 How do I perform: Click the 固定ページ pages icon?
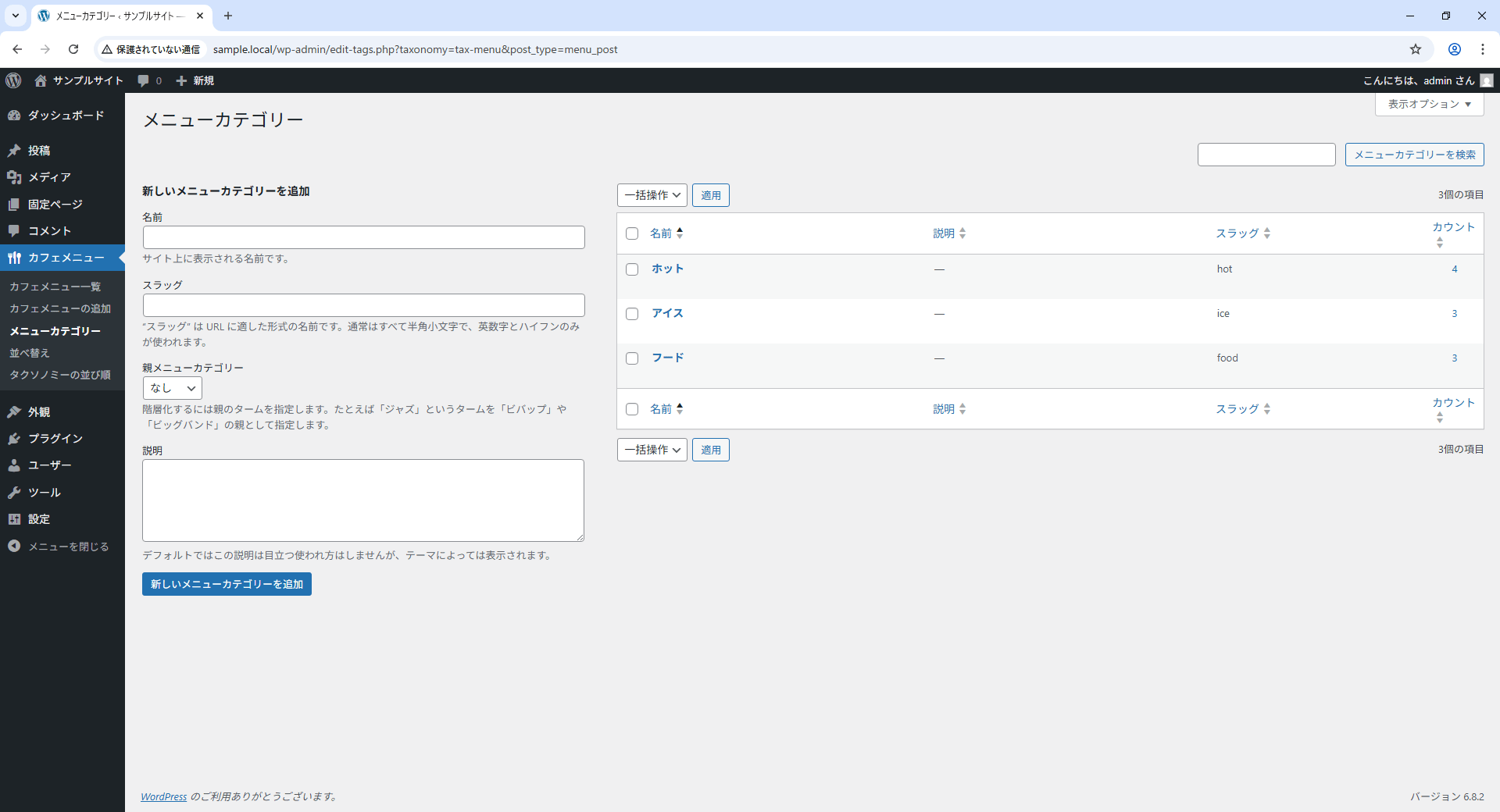14,205
